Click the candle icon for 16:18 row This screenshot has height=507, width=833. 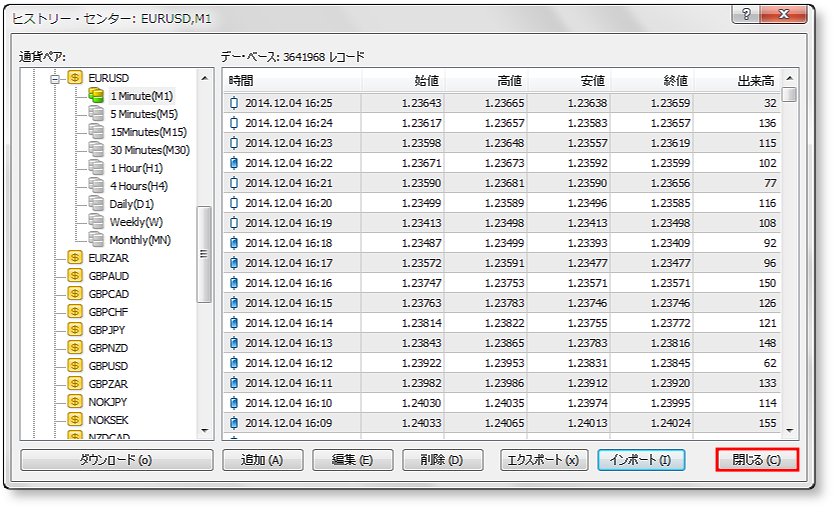234,243
